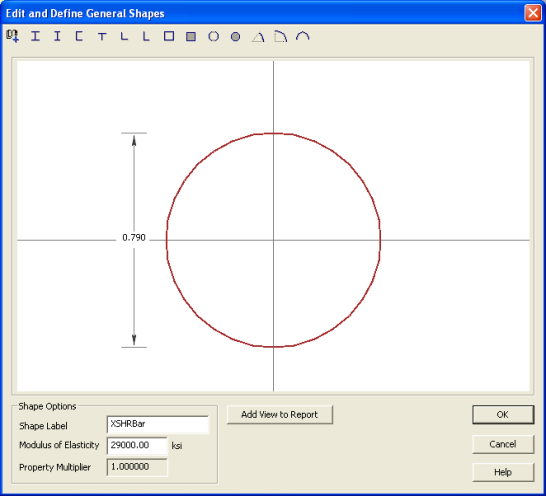Click the database shape import icon

coord(13,36)
